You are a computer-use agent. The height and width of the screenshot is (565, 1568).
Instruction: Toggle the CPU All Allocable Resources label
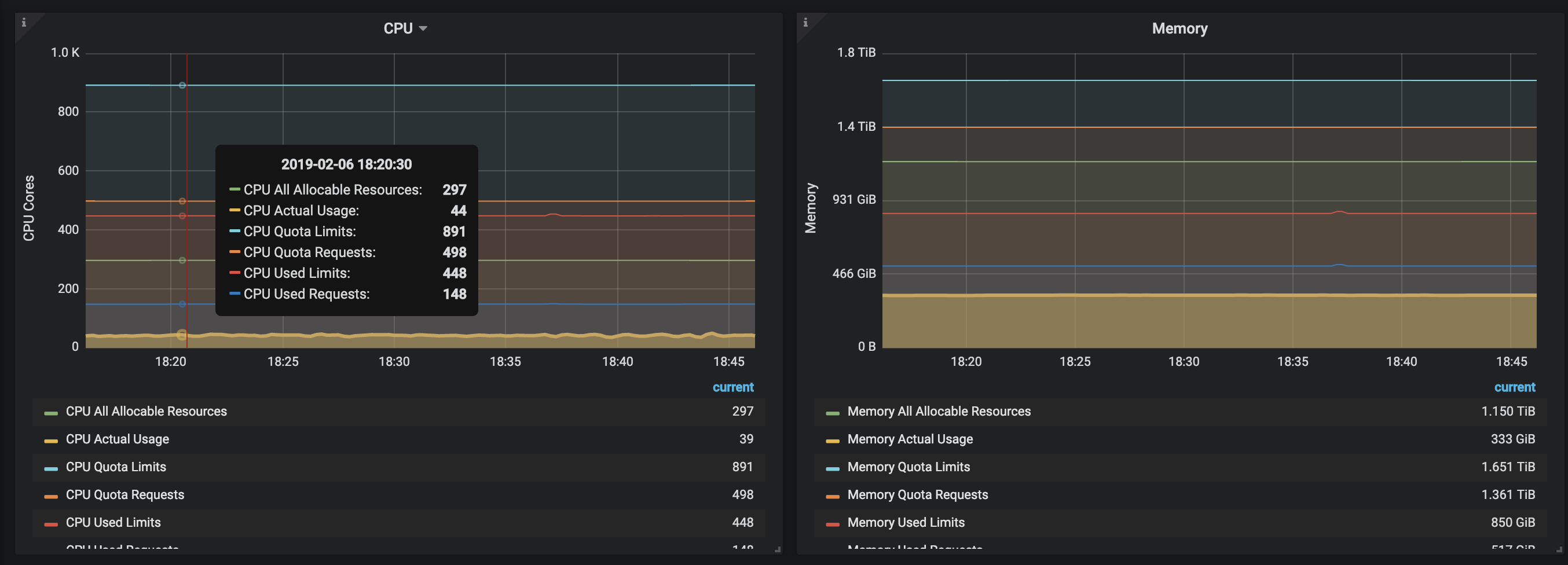tap(146, 412)
